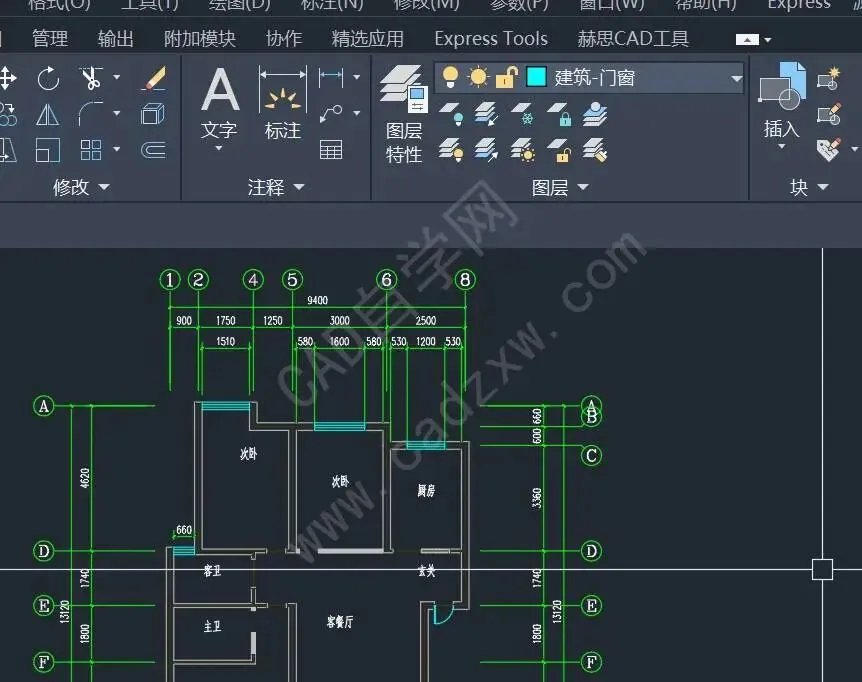Open 图层特性 layer properties manager
Viewport: 862px width, 682px height.
[x=404, y=114]
